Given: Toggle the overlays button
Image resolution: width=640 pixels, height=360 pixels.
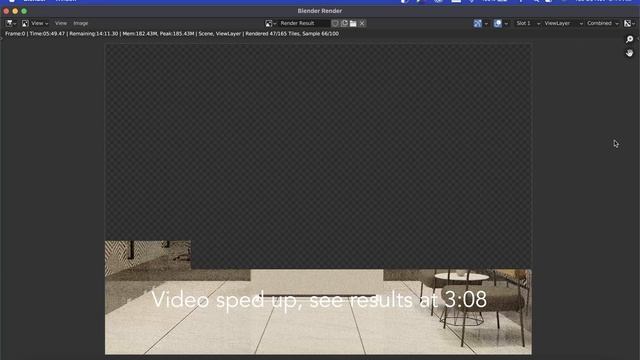Looking at the screenshot, I should [498, 24].
